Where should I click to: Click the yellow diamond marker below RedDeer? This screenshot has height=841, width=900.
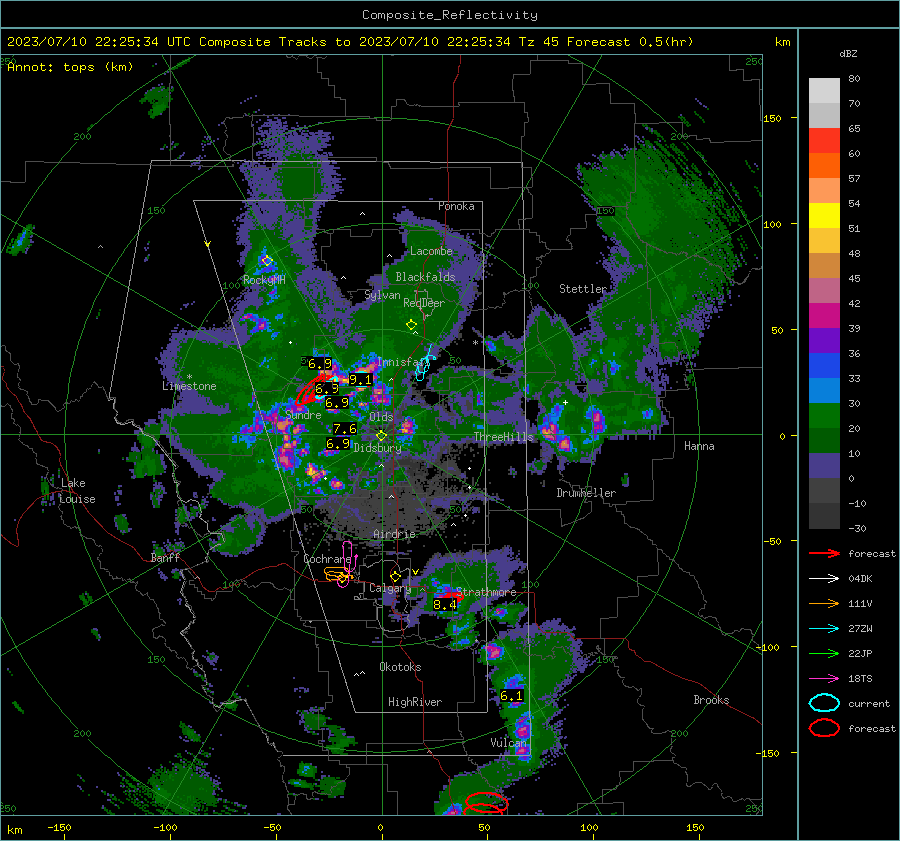412,325
